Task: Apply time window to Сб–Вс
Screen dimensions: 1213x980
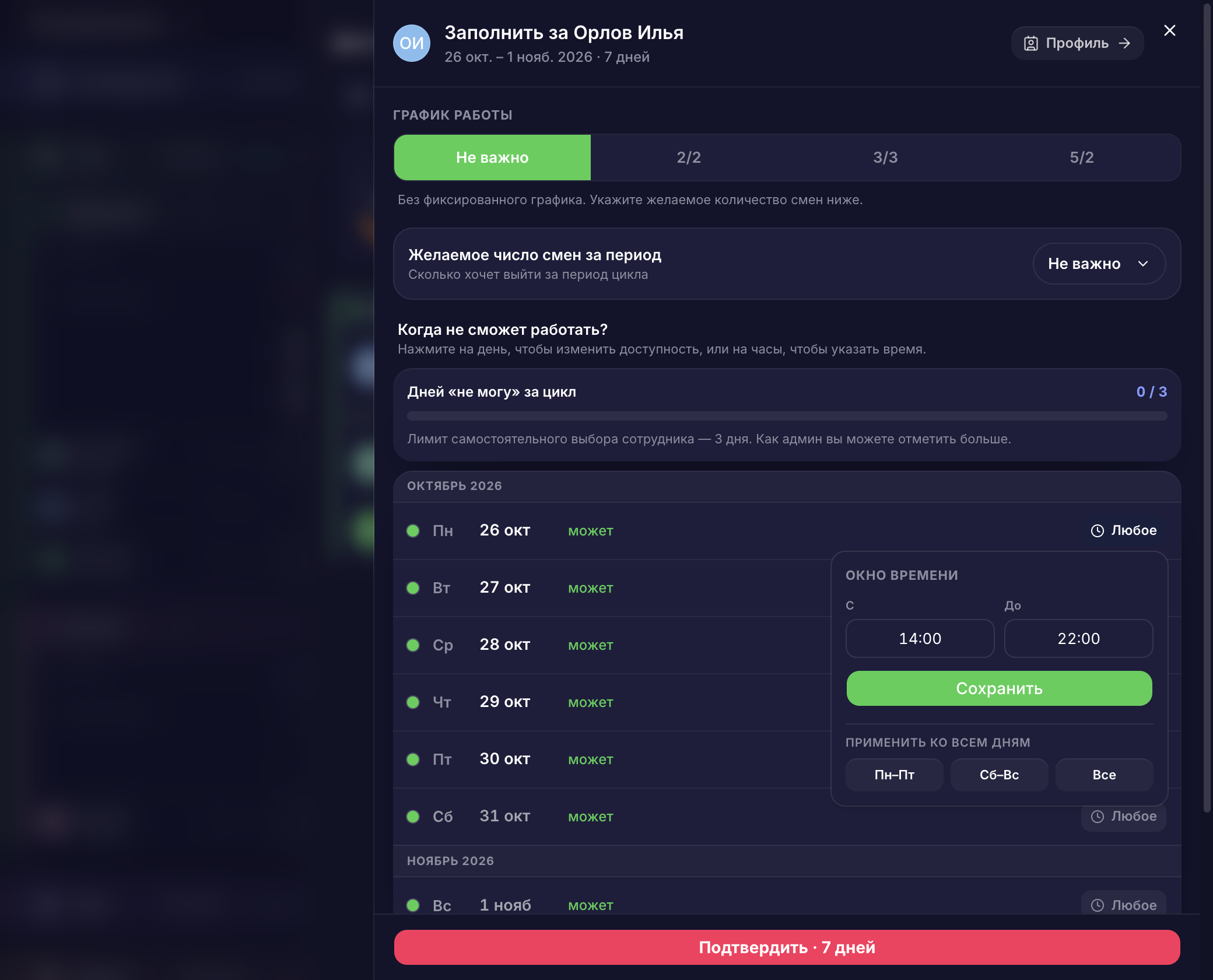Action: 999,775
